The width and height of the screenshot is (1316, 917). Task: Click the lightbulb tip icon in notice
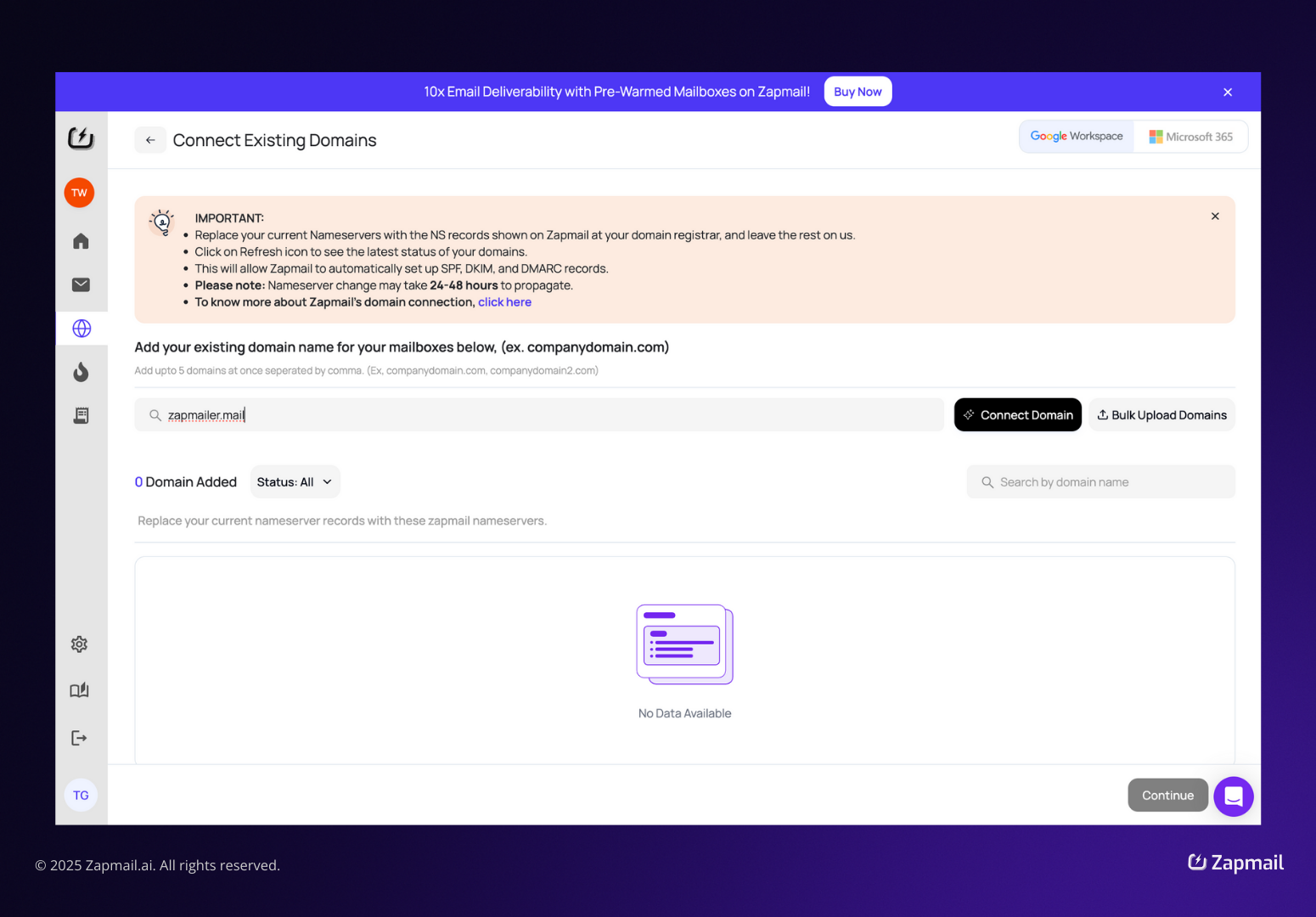coord(161,222)
